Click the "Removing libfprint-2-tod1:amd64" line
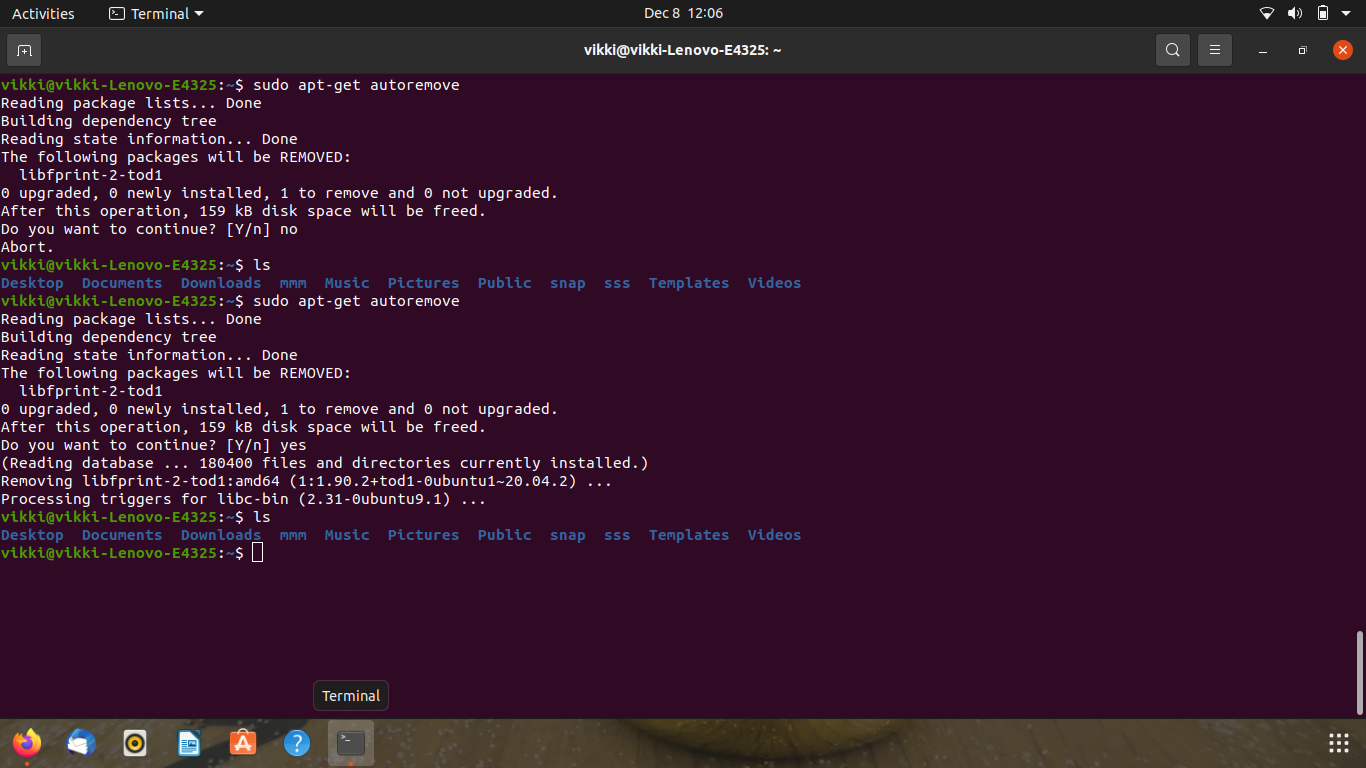This screenshot has height=768, width=1366. (x=306, y=481)
